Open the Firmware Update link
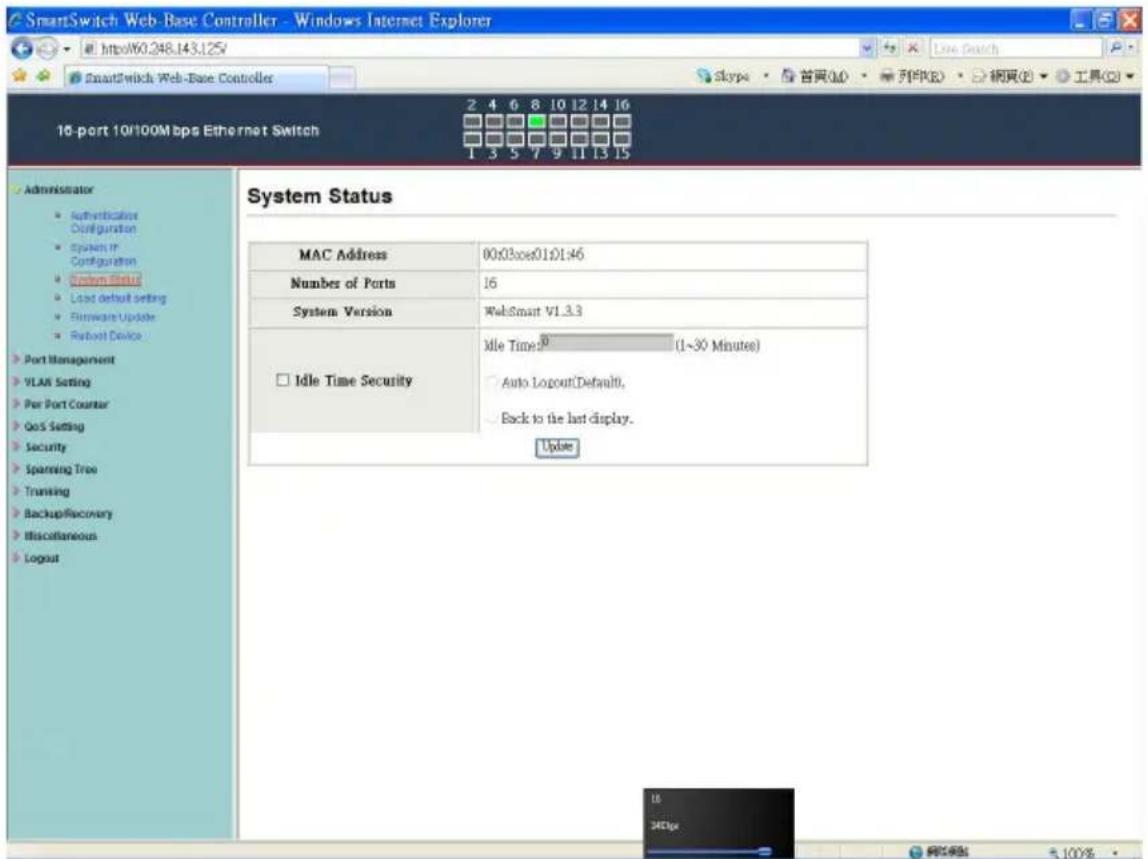The height and width of the screenshot is (859, 1148). (x=113, y=317)
